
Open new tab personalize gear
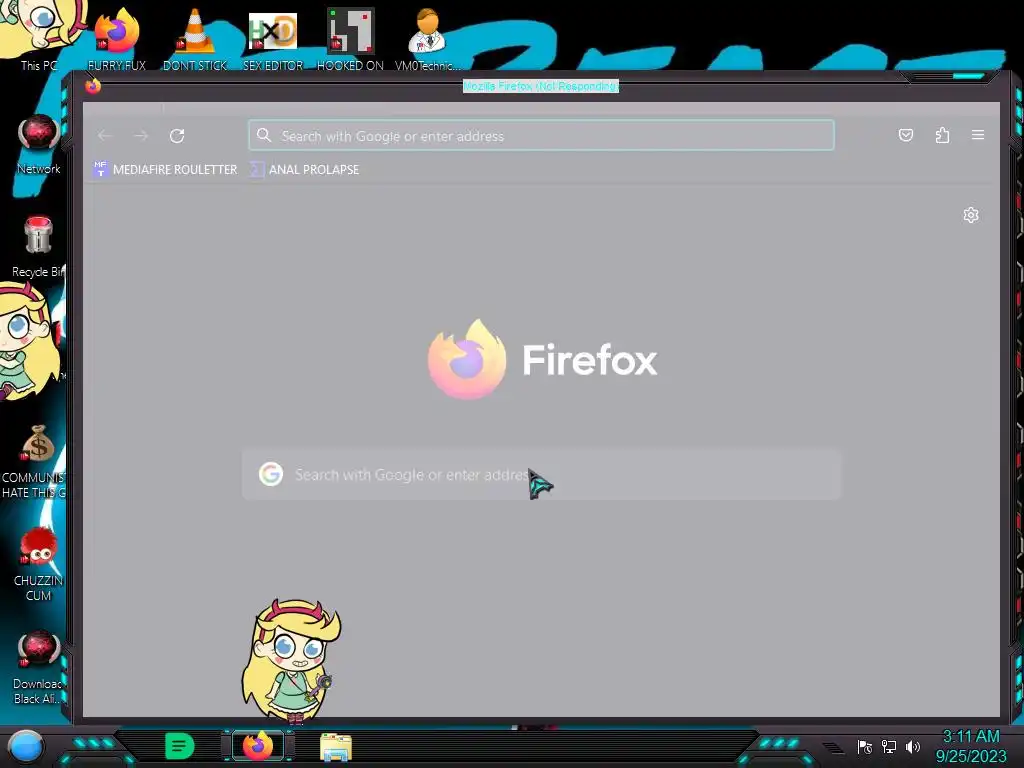(x=971, y=215)
